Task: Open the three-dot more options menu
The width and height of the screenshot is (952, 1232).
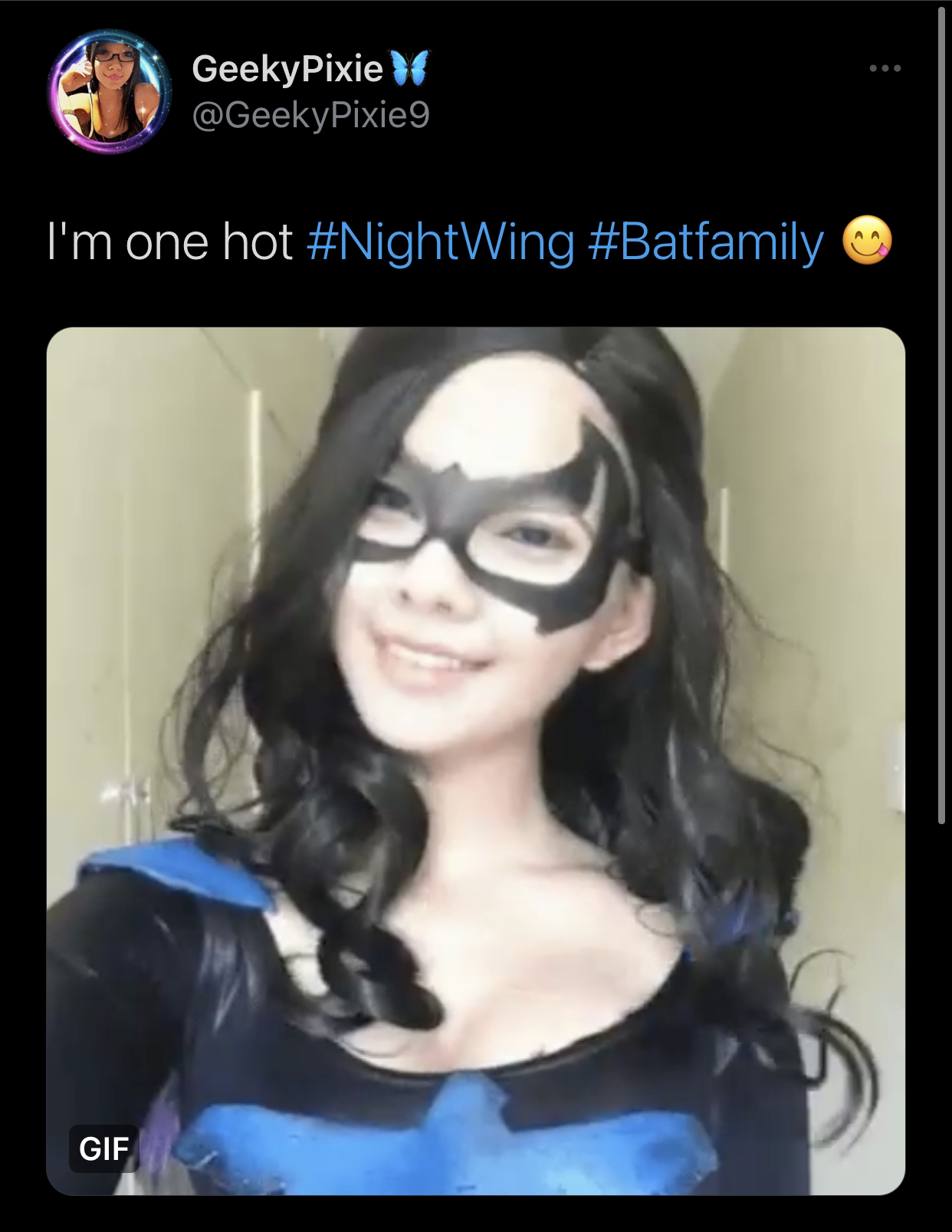Action: [x=885, y=69]
